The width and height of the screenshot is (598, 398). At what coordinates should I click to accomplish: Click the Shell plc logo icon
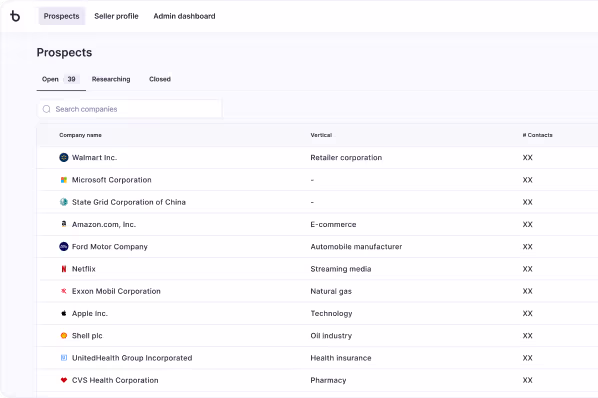pyautogui.click(x=64, y=335)
